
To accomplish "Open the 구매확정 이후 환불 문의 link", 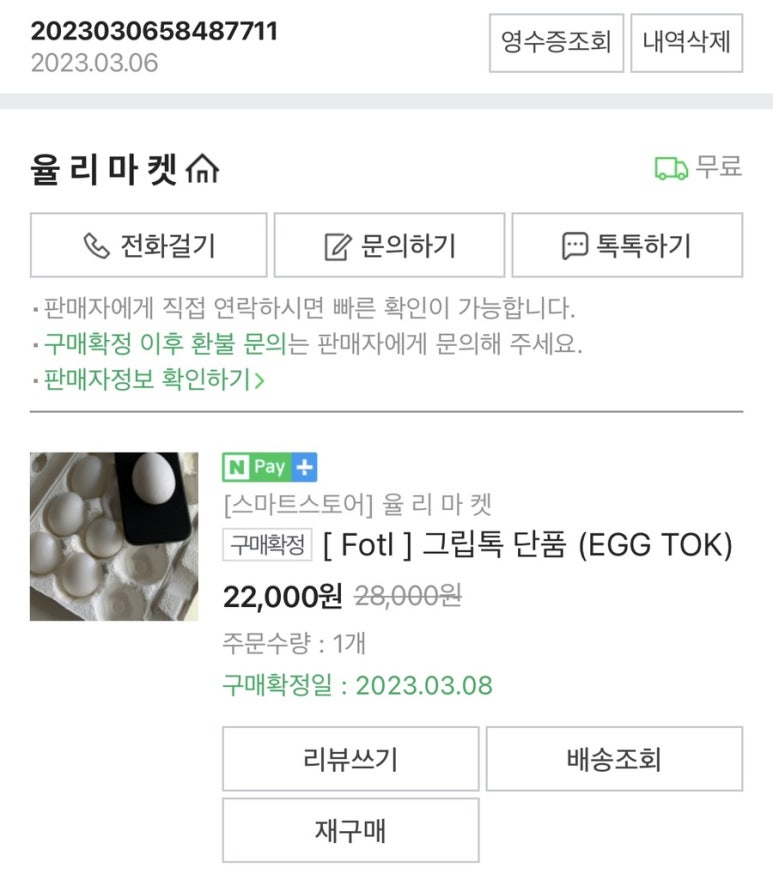I will click(164, 345).
